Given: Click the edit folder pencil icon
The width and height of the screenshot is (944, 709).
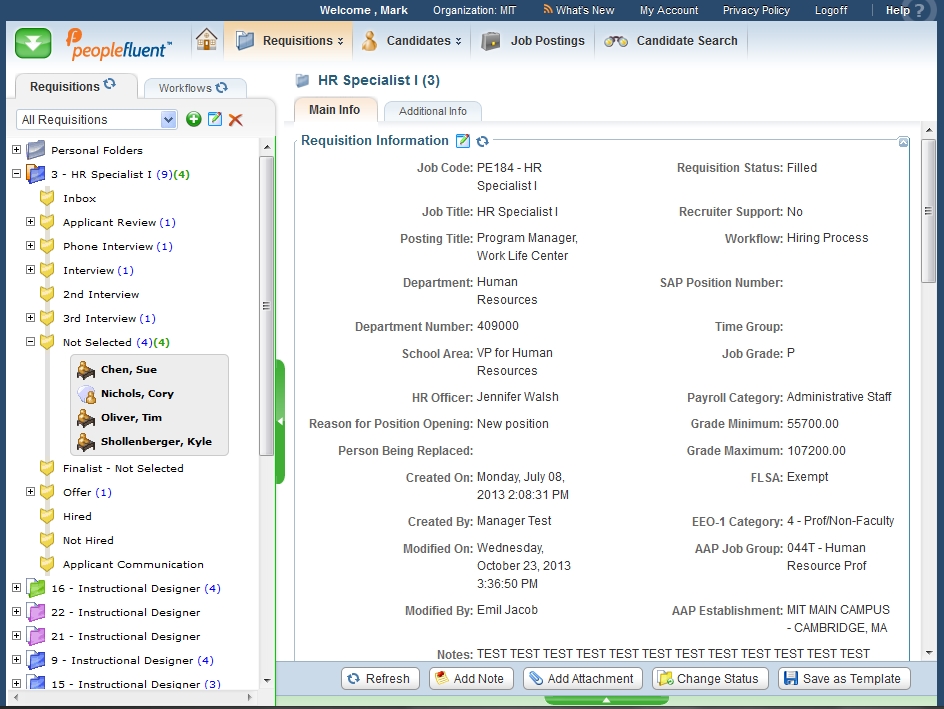Looking at the screenshot, I should (x=215, y=119).
